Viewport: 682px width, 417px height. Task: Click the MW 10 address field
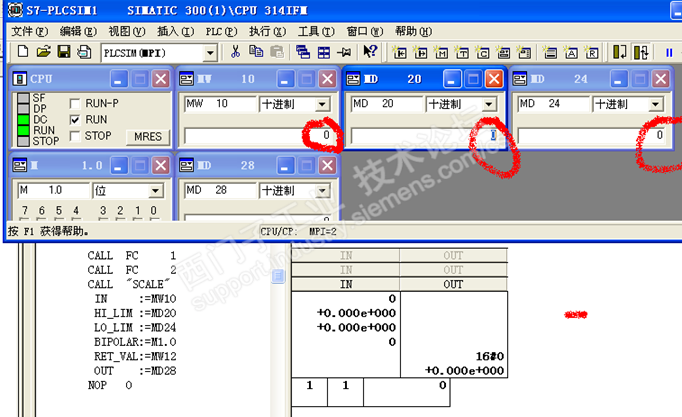[x=220, y=104]
